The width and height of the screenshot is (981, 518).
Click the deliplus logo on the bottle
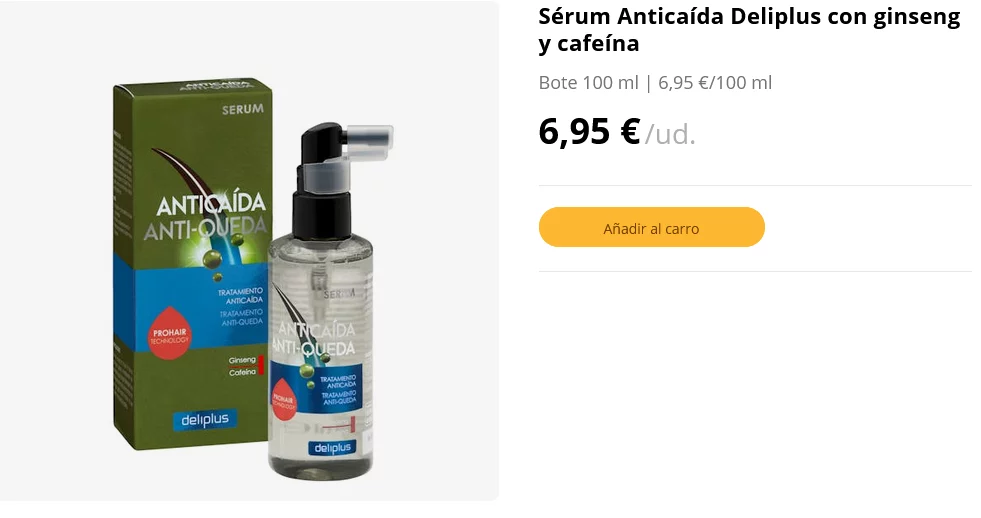332,447
